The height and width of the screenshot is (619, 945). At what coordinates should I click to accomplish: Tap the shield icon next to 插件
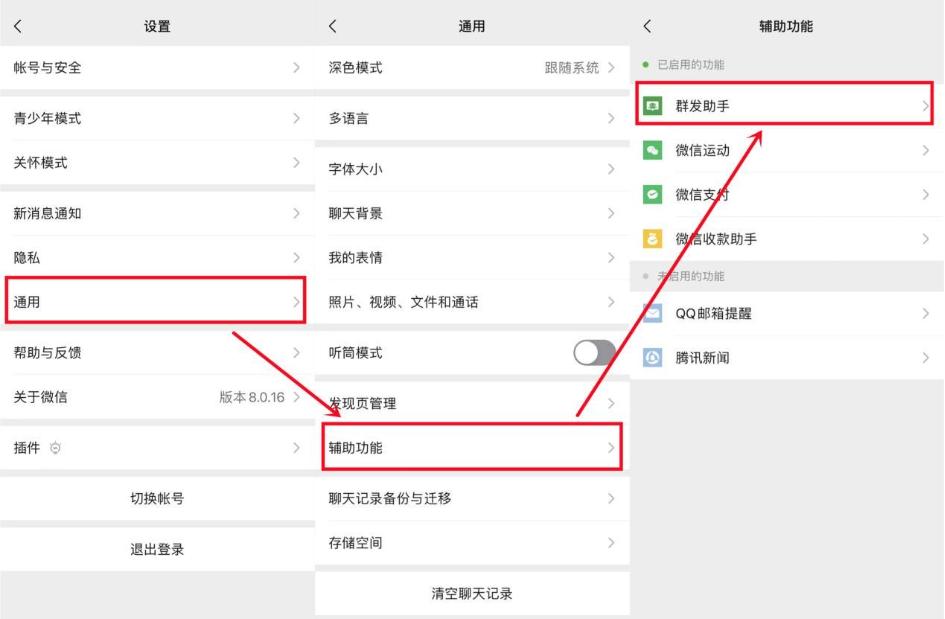[55, 448]
